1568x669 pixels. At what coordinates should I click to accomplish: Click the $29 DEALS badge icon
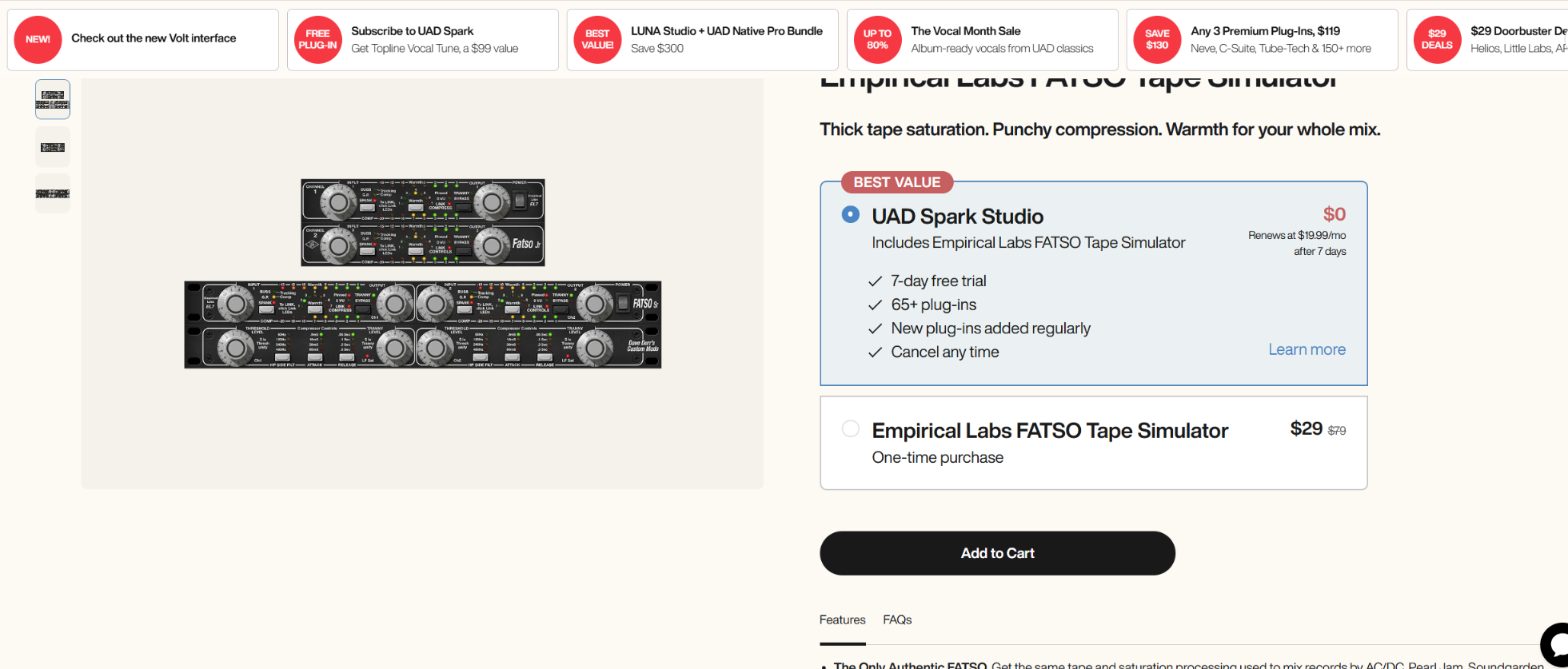pyautogui.click(x=1437, y=39)
